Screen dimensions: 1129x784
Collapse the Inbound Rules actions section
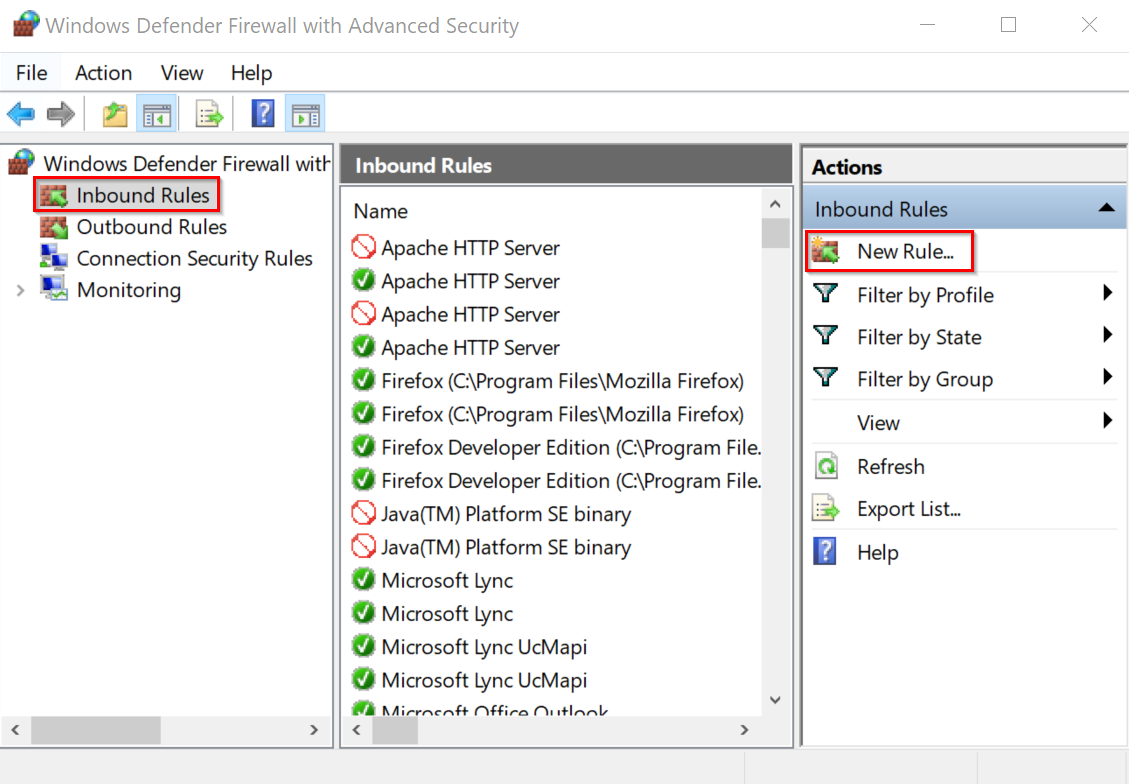point(1106,209)
